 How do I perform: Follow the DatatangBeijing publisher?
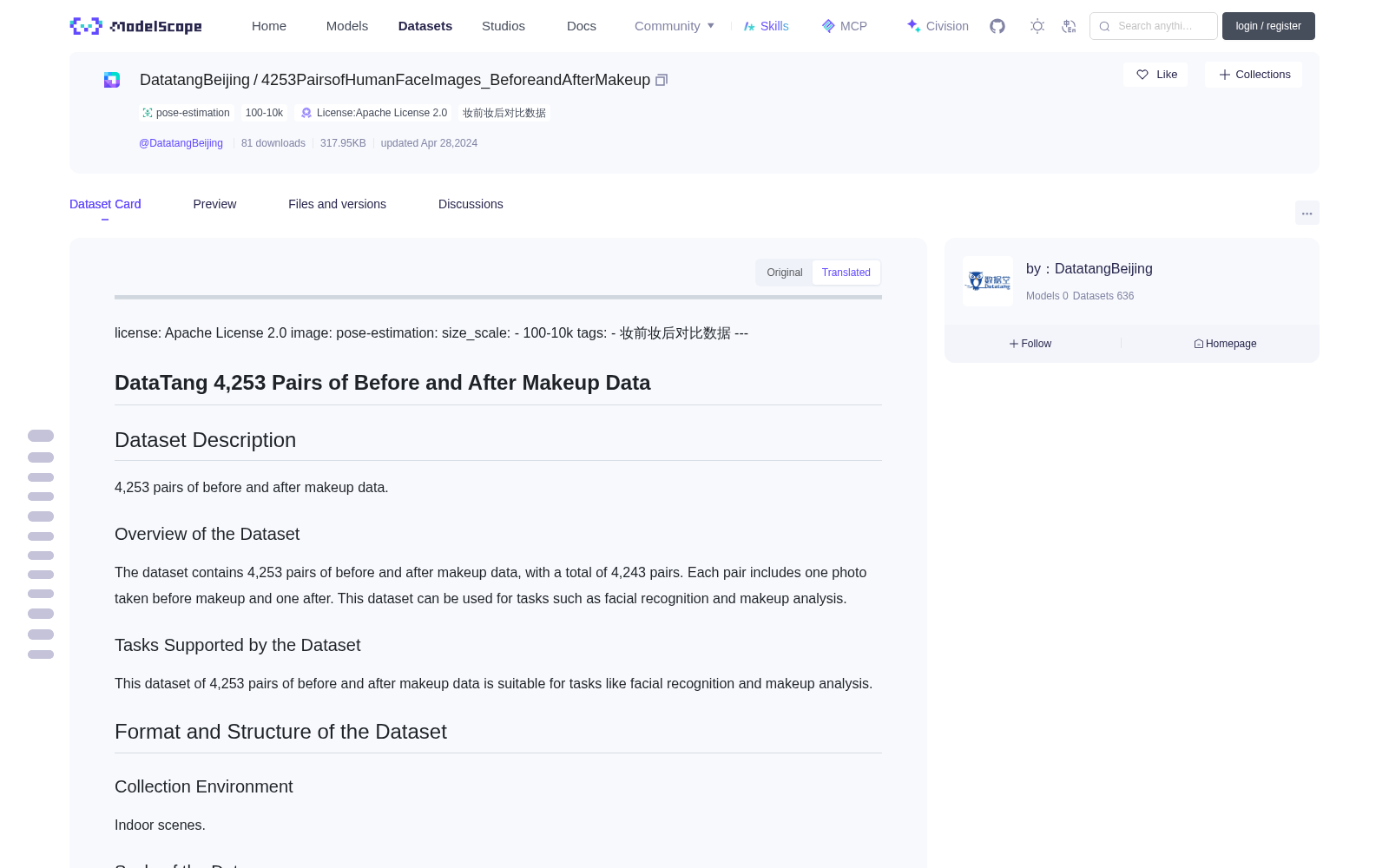pyautogui.click(x=1030, y=344)
